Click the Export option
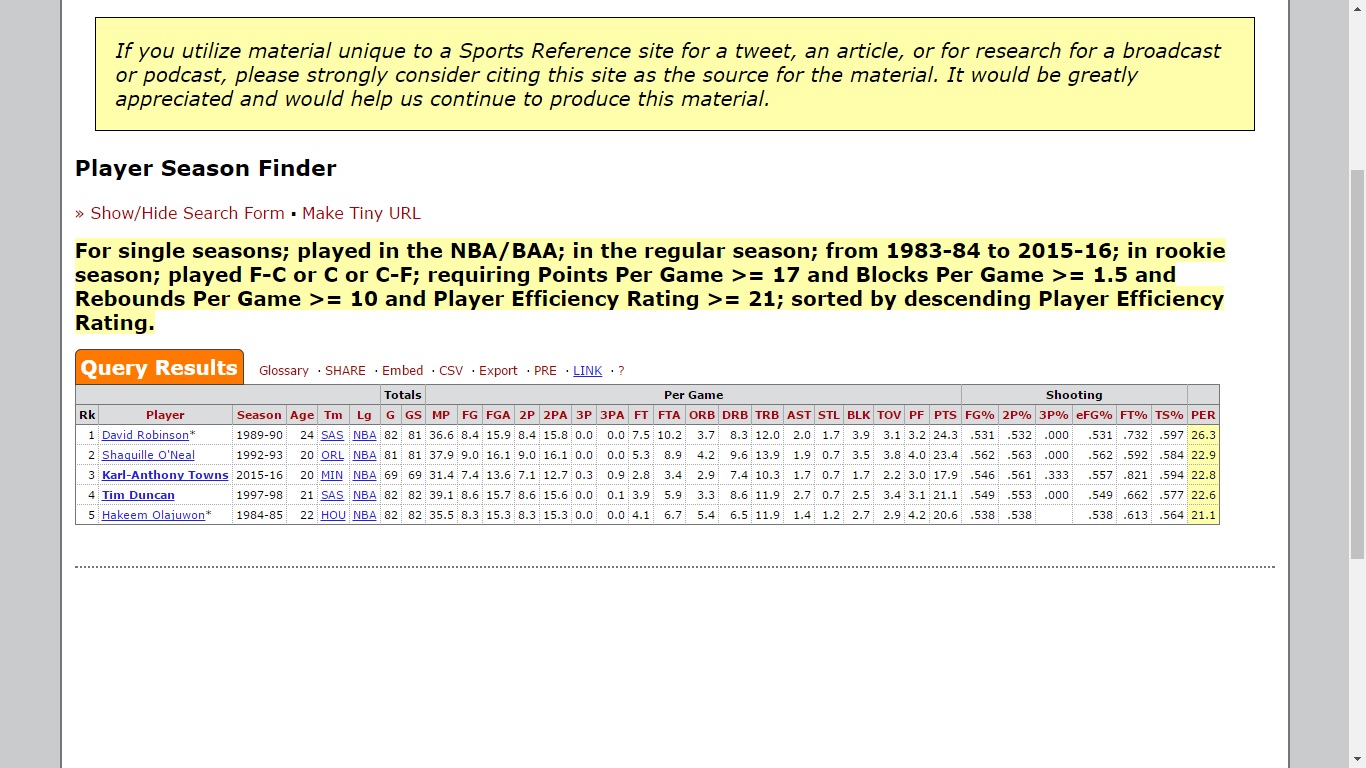 498,370
